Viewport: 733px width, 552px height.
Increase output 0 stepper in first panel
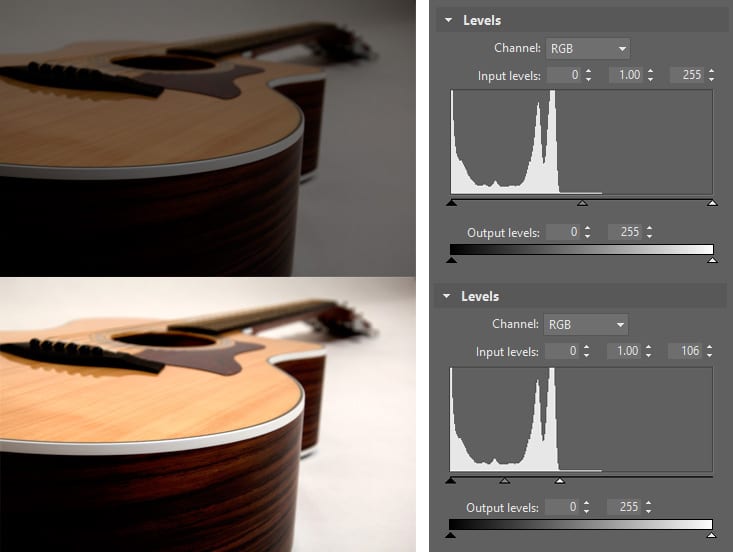[588, 228]
